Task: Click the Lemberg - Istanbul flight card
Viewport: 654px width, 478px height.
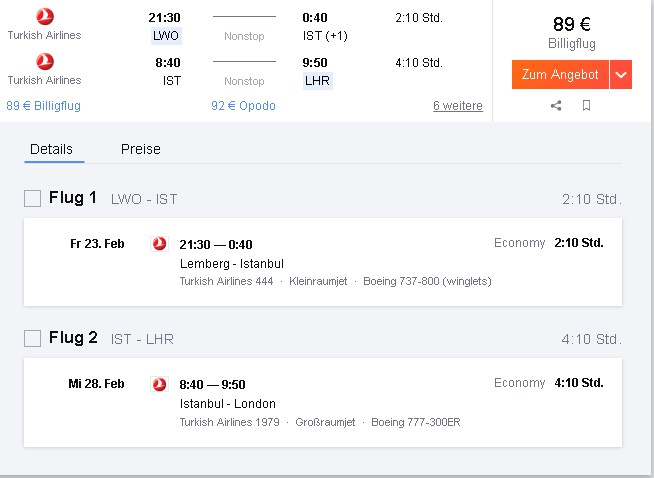Action: 323,262
